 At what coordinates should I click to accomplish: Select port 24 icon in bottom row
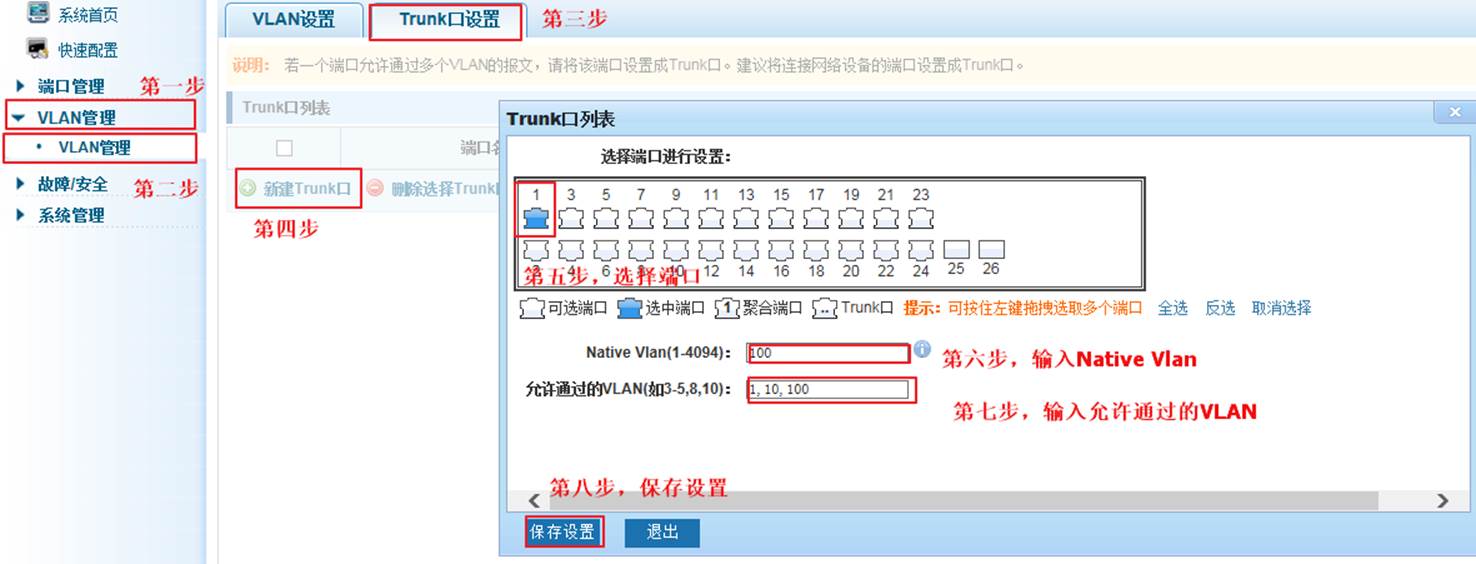coord(921,249)
